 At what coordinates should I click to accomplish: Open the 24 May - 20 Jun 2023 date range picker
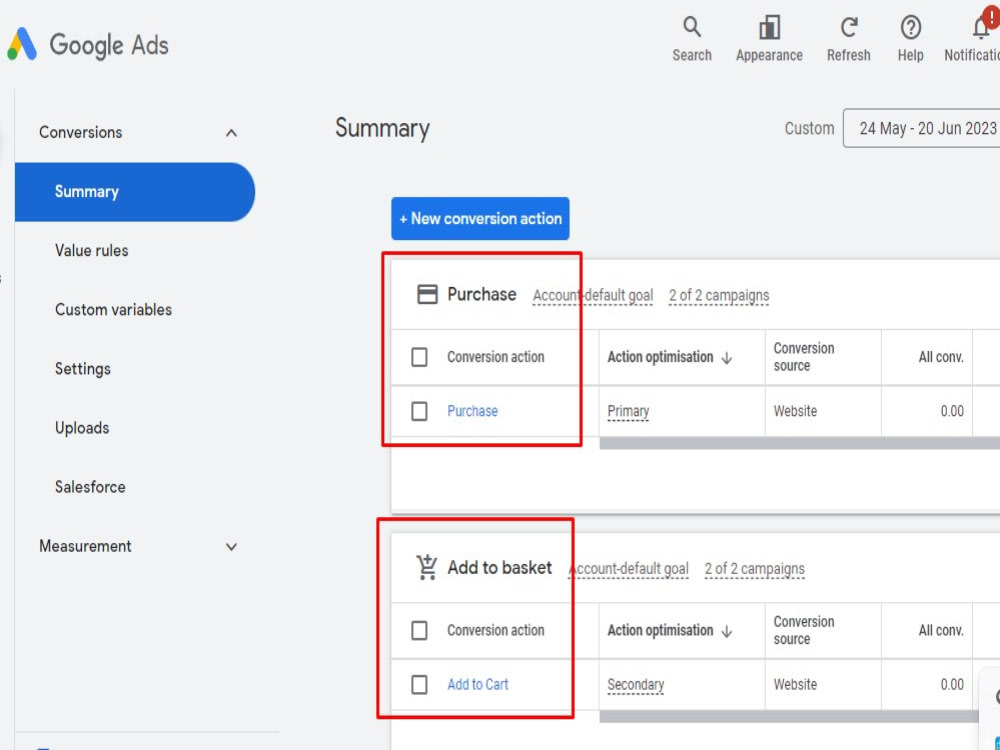(x=922, y=128)
